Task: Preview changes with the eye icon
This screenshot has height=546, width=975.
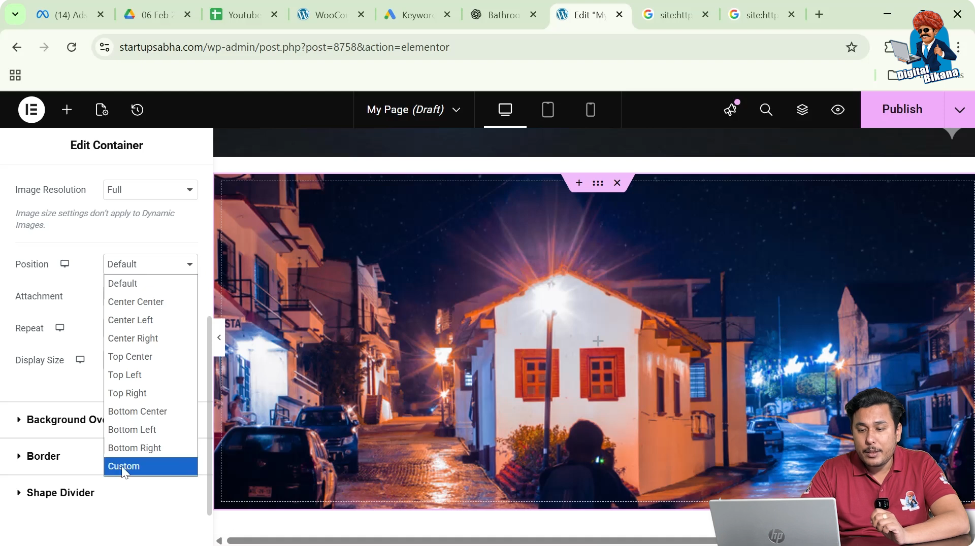Action: tap(838, 110)
